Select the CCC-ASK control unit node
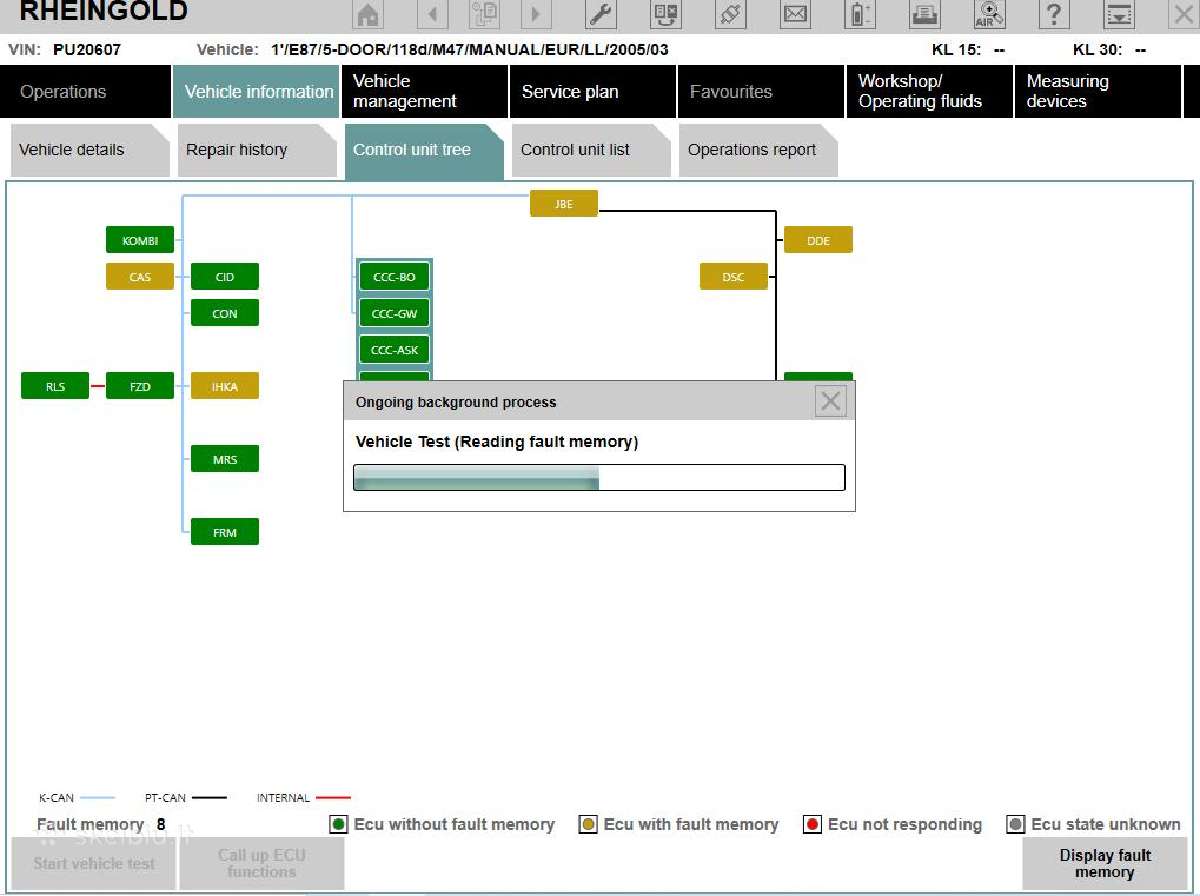The height and width of the screenshot is (896, 1200). (394, 349)
